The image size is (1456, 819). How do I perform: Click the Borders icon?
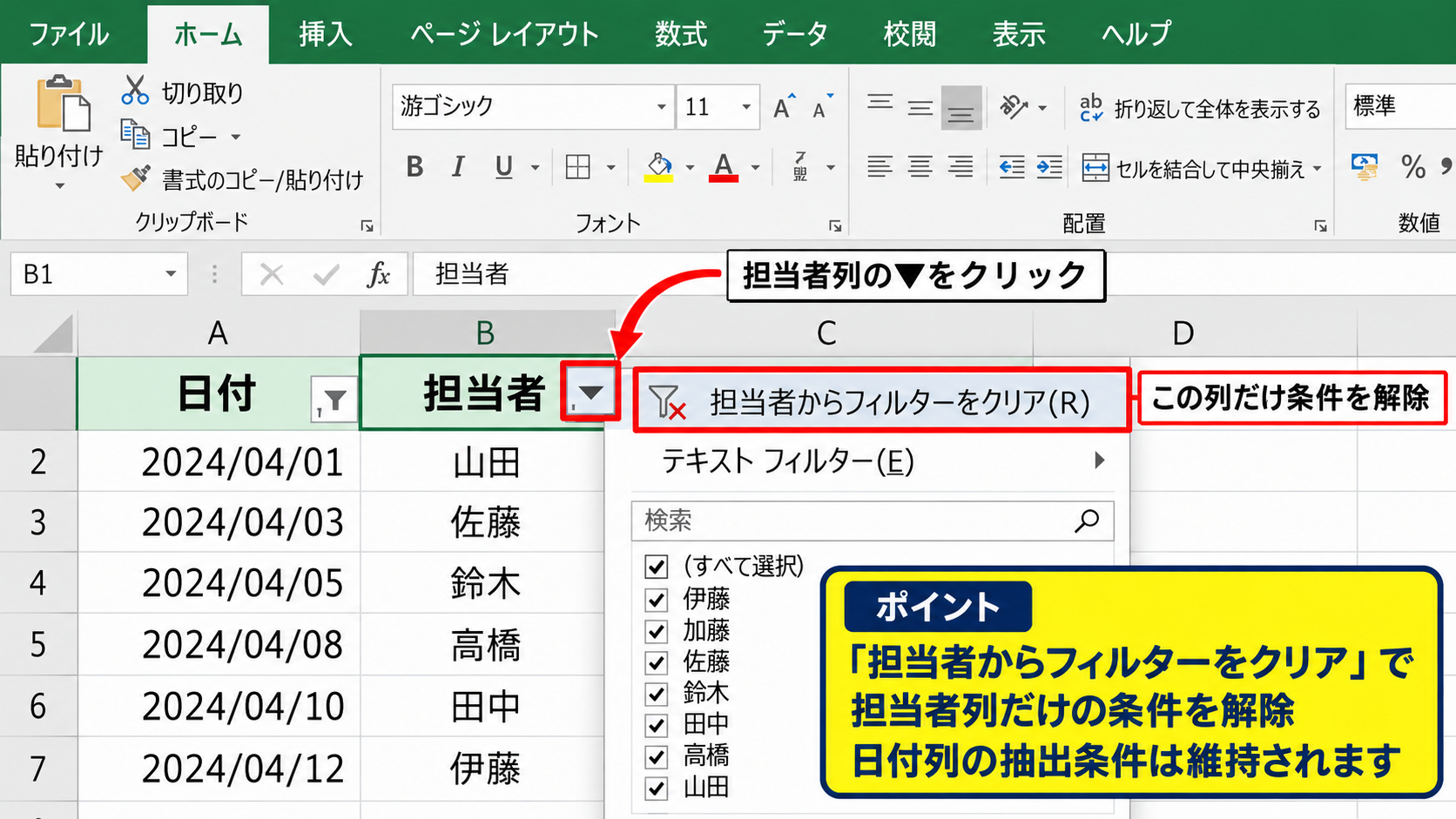[577, 166]
